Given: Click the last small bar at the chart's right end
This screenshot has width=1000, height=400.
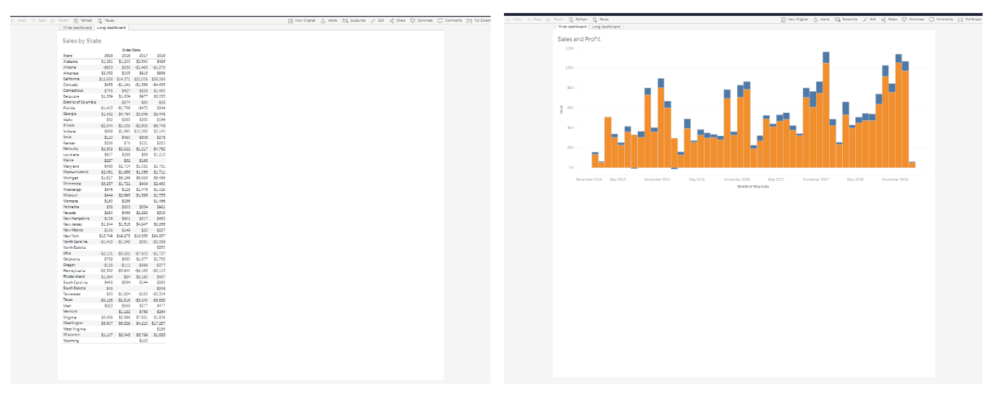Looking at the screenshot, I should tap(912, 165).
